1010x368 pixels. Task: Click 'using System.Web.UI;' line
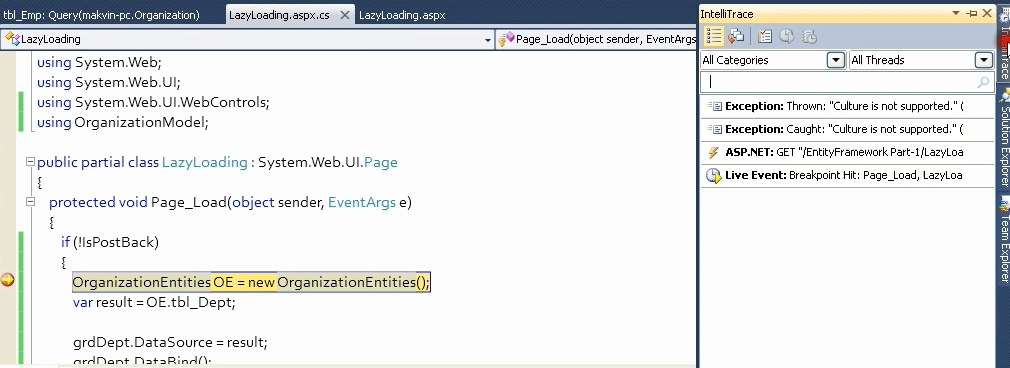pos(108,82)
